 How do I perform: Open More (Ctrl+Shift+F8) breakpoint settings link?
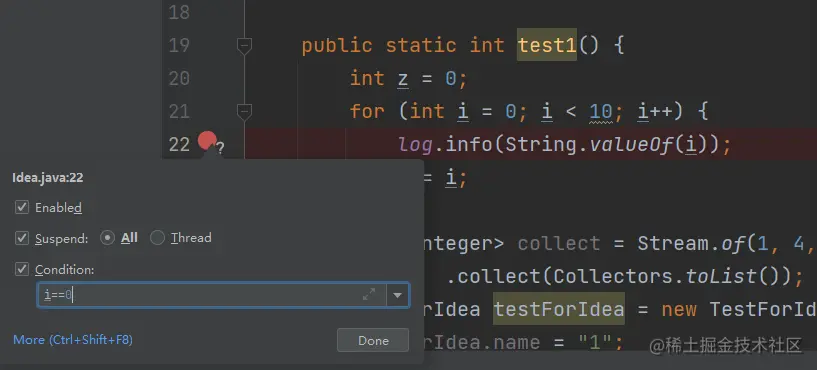[x=73, y=340]
